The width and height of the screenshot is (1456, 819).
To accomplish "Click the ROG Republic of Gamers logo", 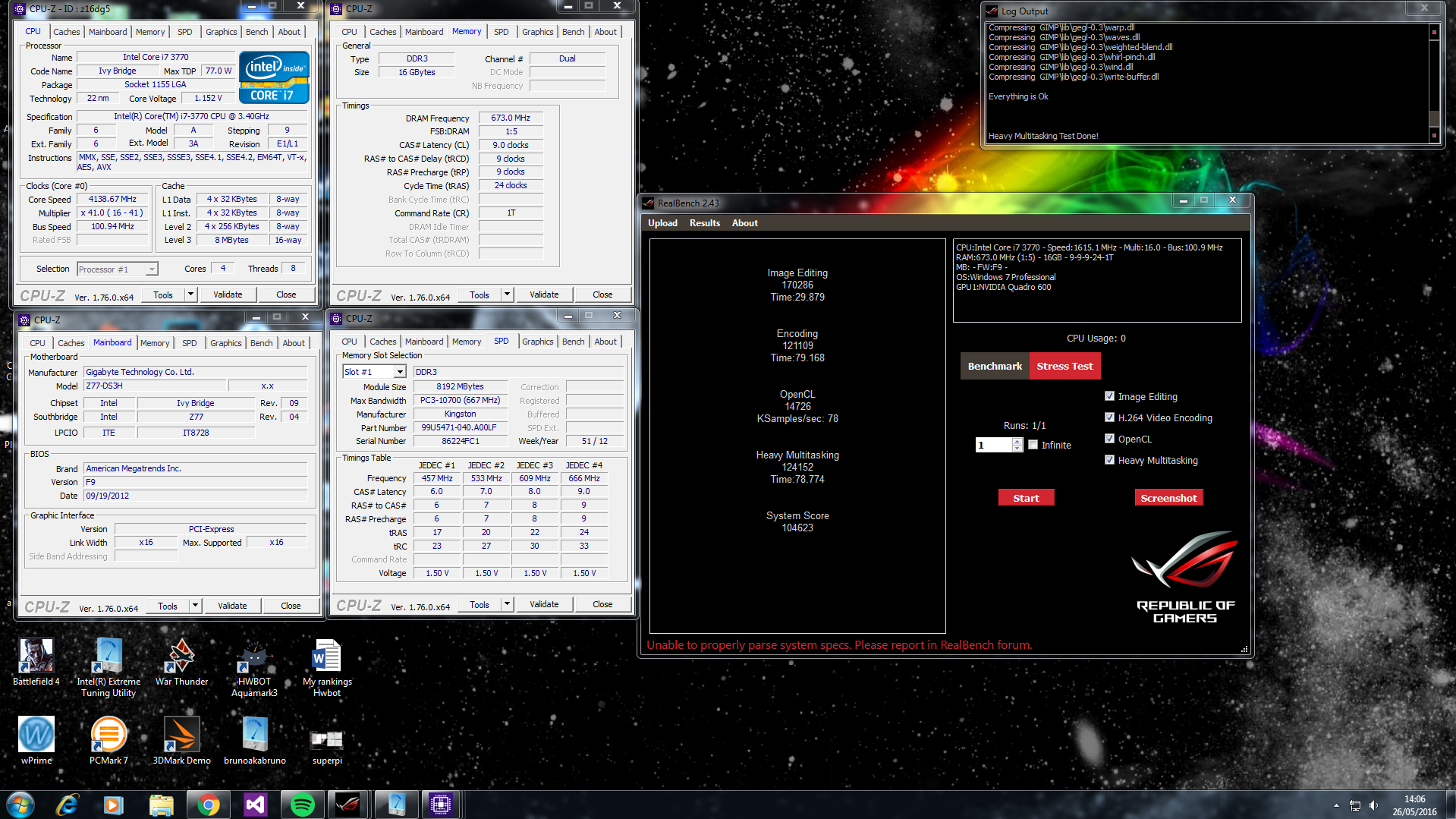I will (x=1184, y=577).
